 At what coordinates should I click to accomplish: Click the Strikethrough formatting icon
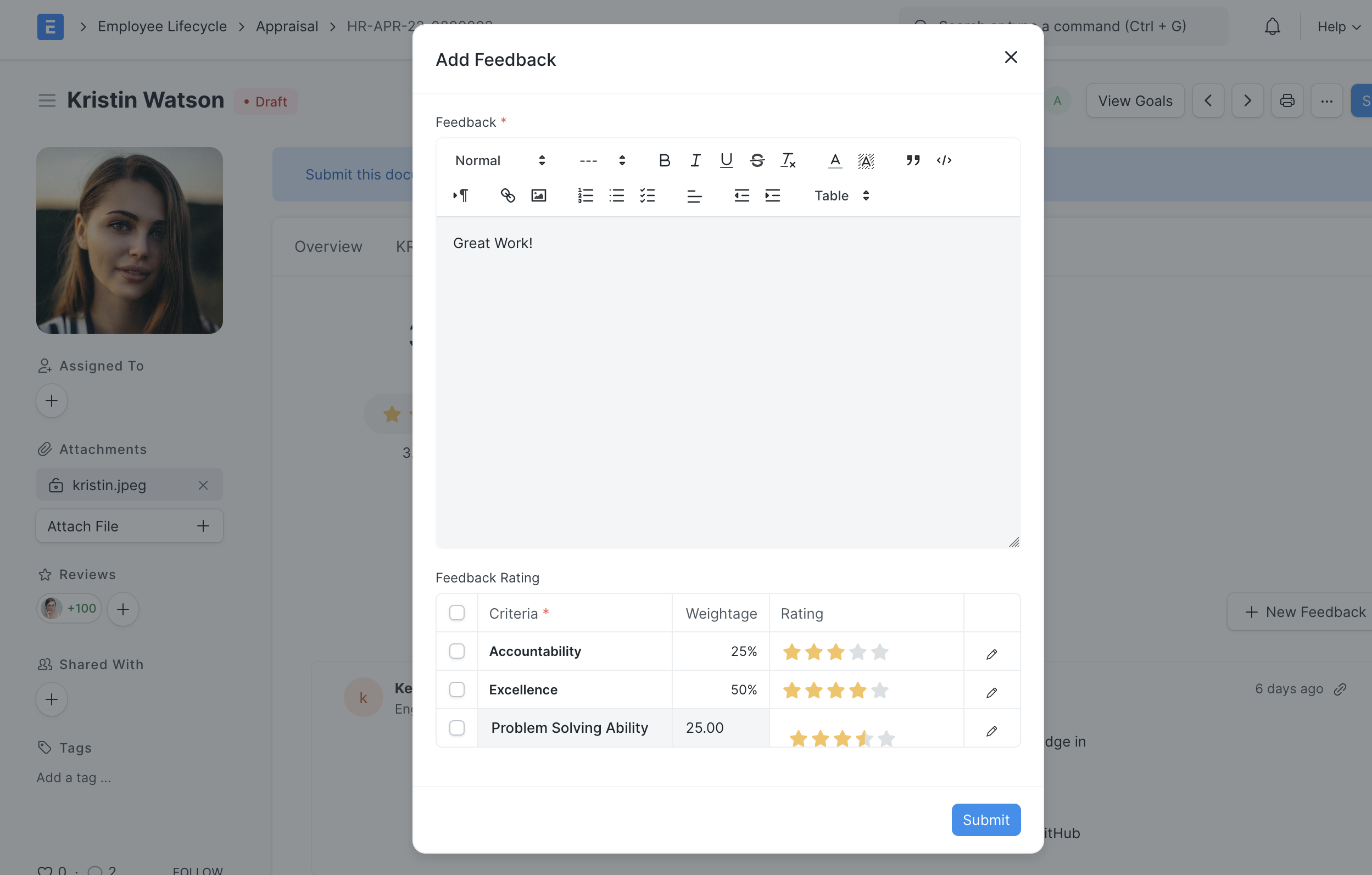pos(756,160)
